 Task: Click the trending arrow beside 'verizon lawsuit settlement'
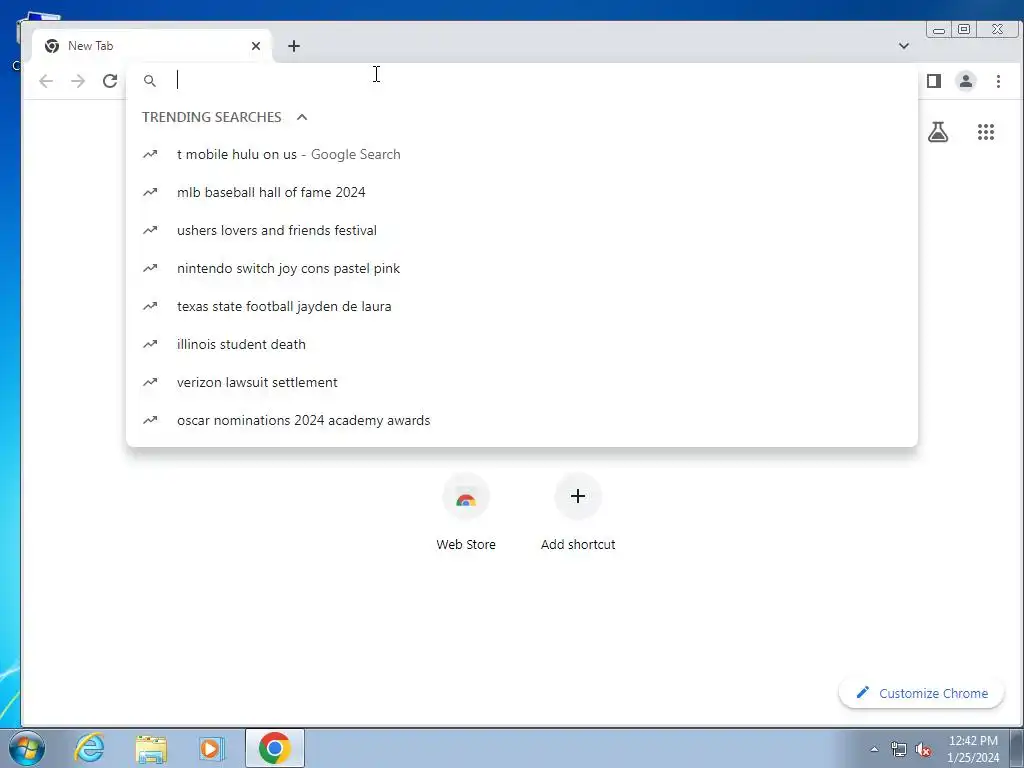click(150, 382)
